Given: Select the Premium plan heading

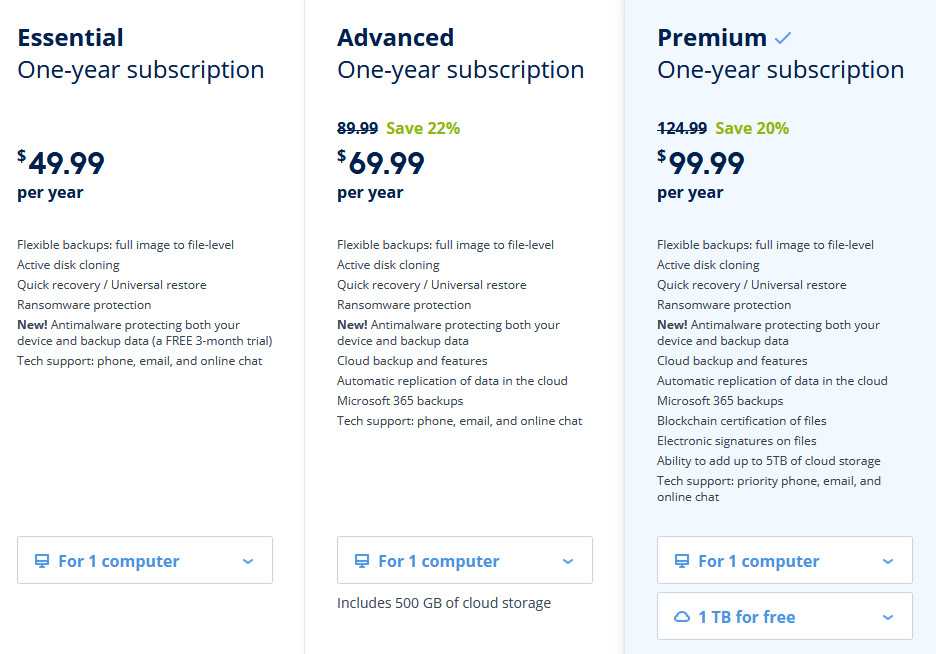Looking at the screenshot, I should [x=712, y=38].
